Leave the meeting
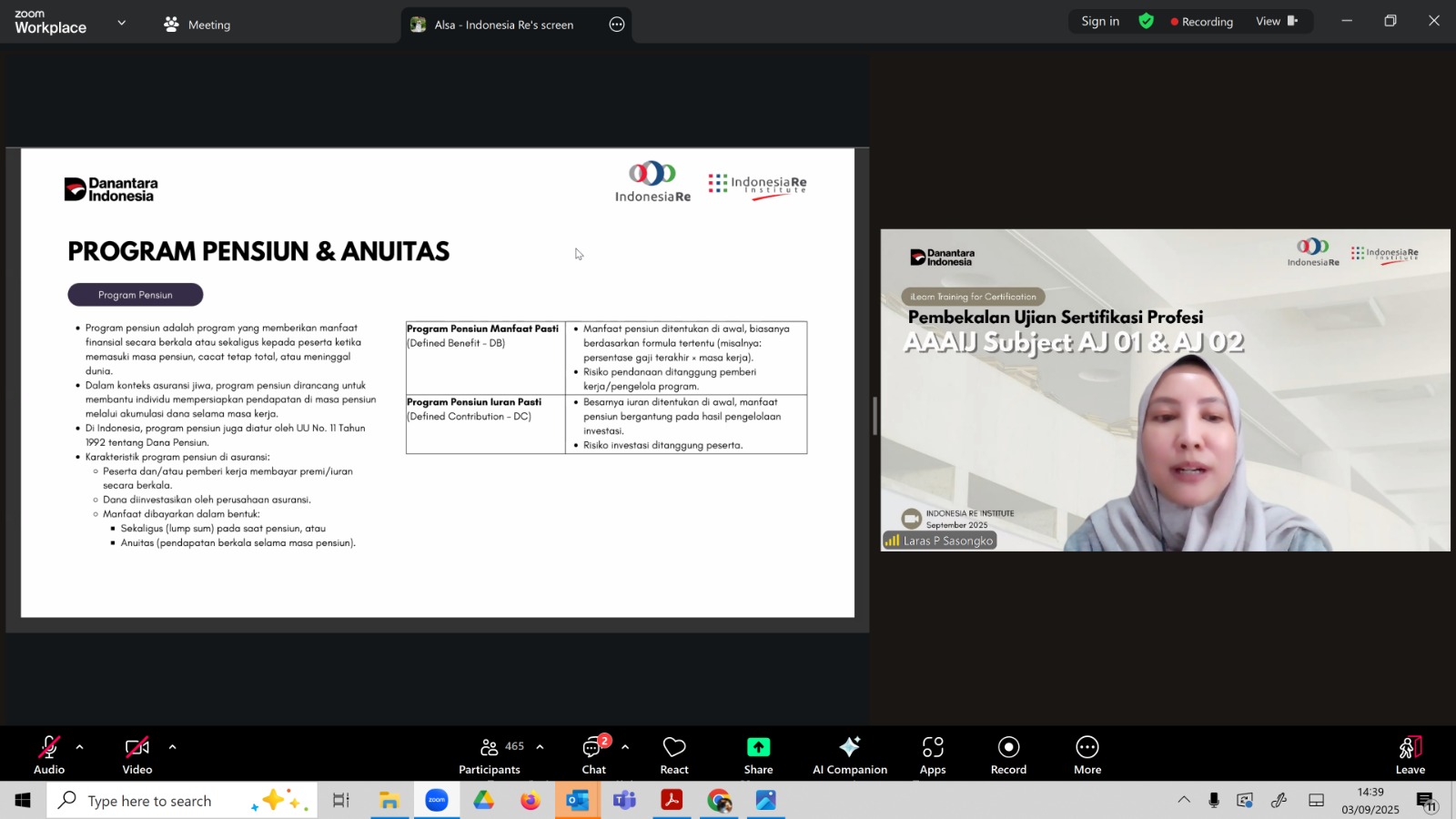 pos(1410,754)
